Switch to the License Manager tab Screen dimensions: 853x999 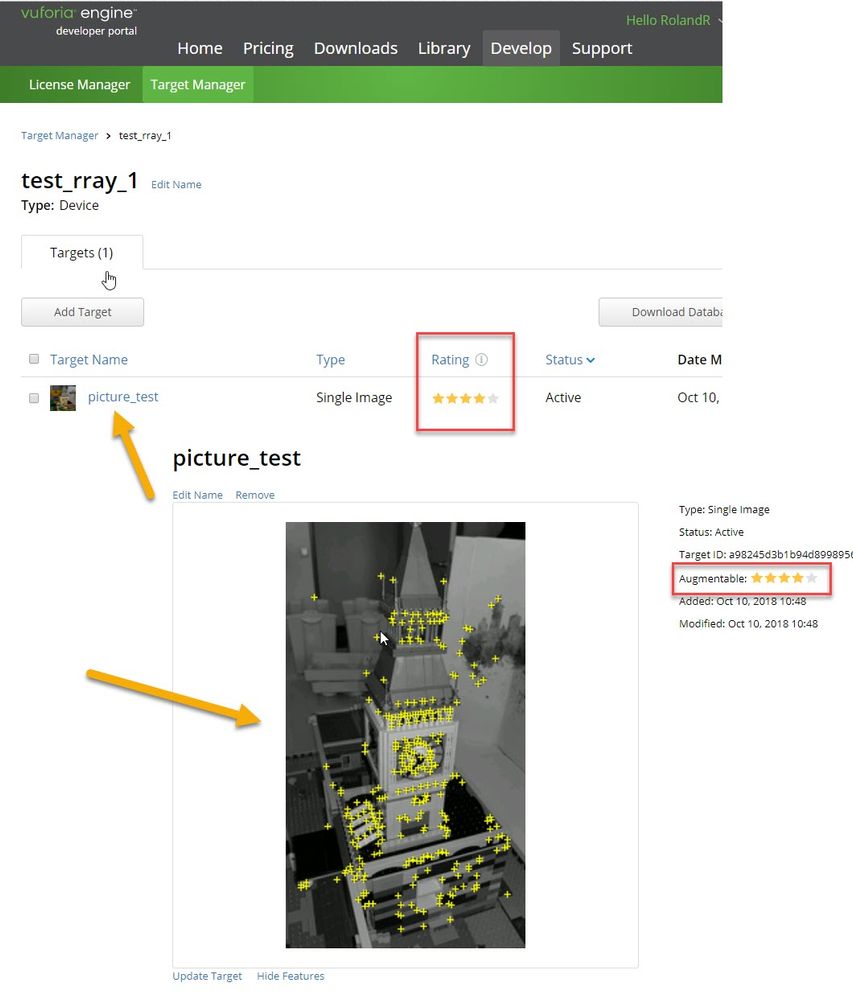pos(80,85)
